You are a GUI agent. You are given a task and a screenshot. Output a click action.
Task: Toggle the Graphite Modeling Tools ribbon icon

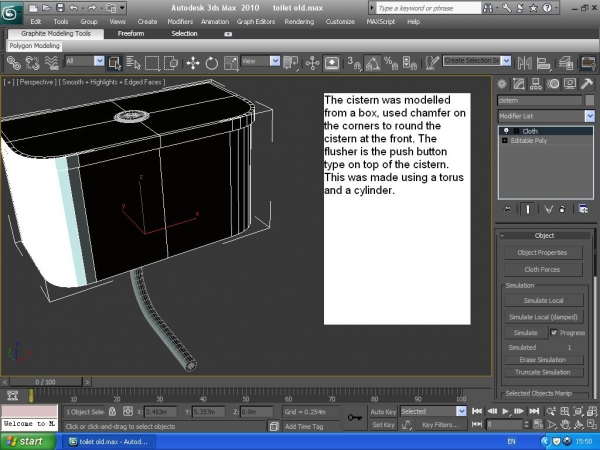pos(588,63)
